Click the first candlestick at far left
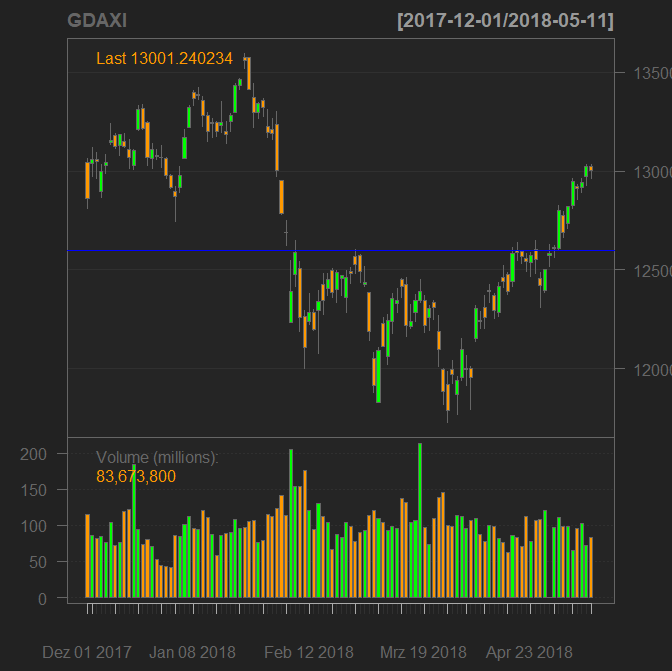This screenshot has height=671, width=672. pyautogui.click(x=88, y=180)
